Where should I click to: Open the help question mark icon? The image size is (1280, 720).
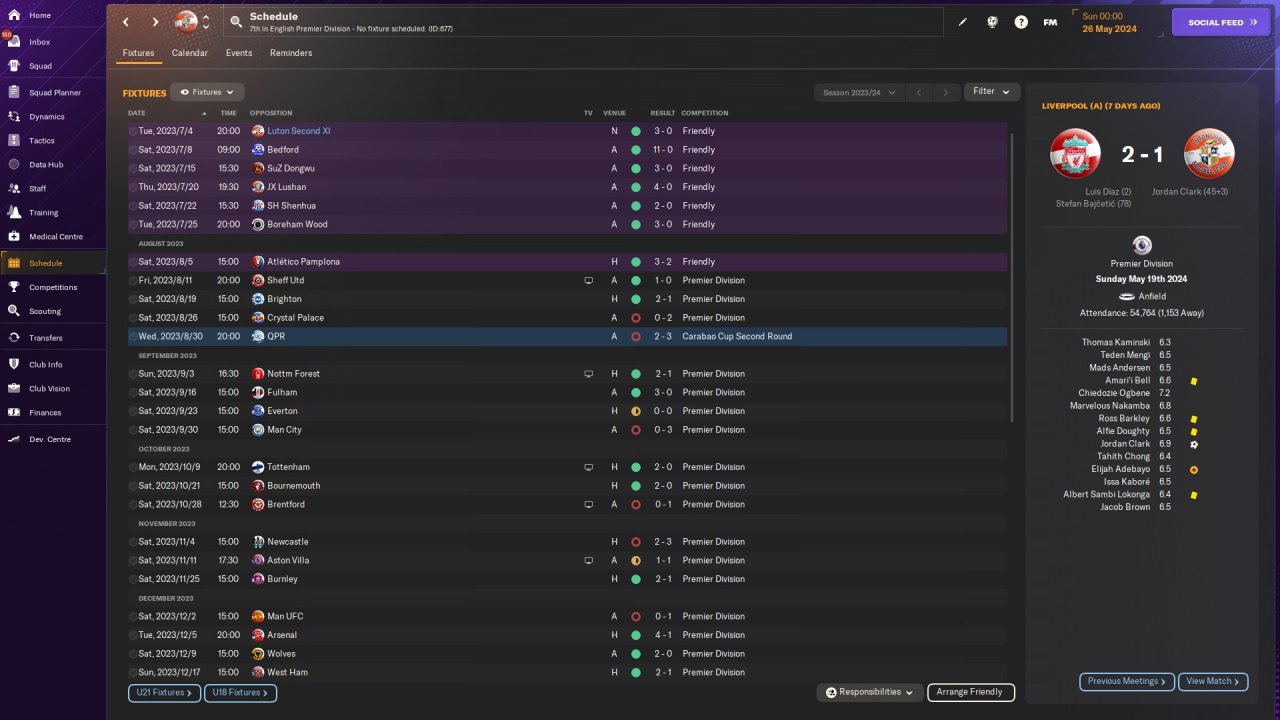point(1021,22)
